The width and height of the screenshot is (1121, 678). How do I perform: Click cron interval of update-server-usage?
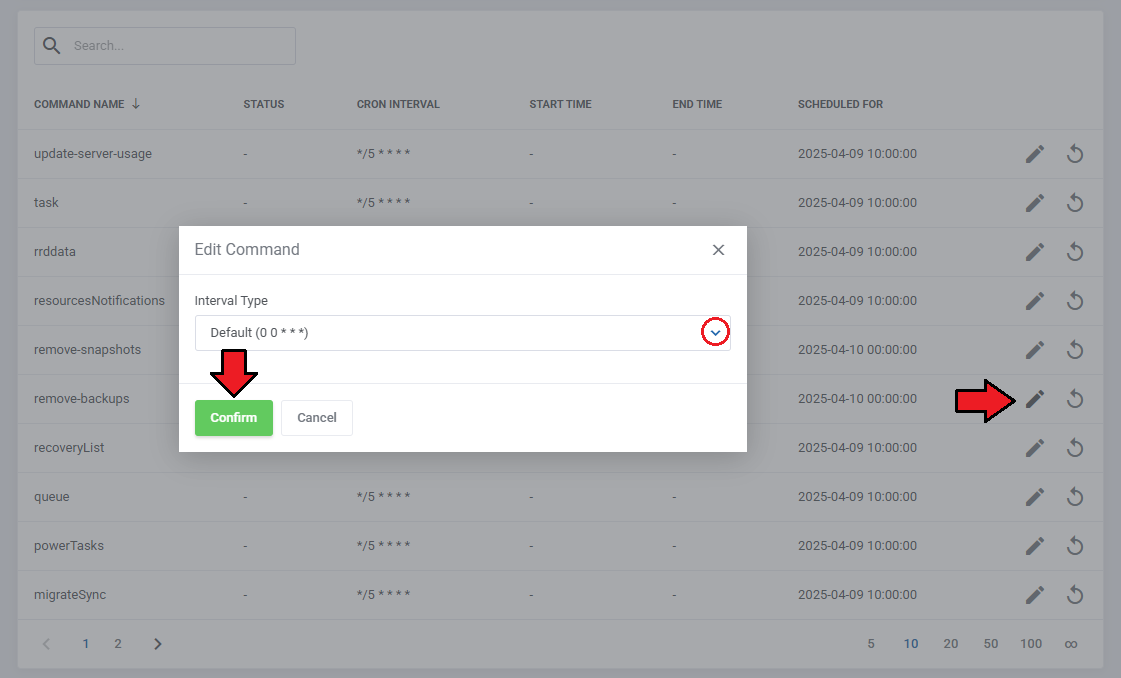(x=383, y=154)
